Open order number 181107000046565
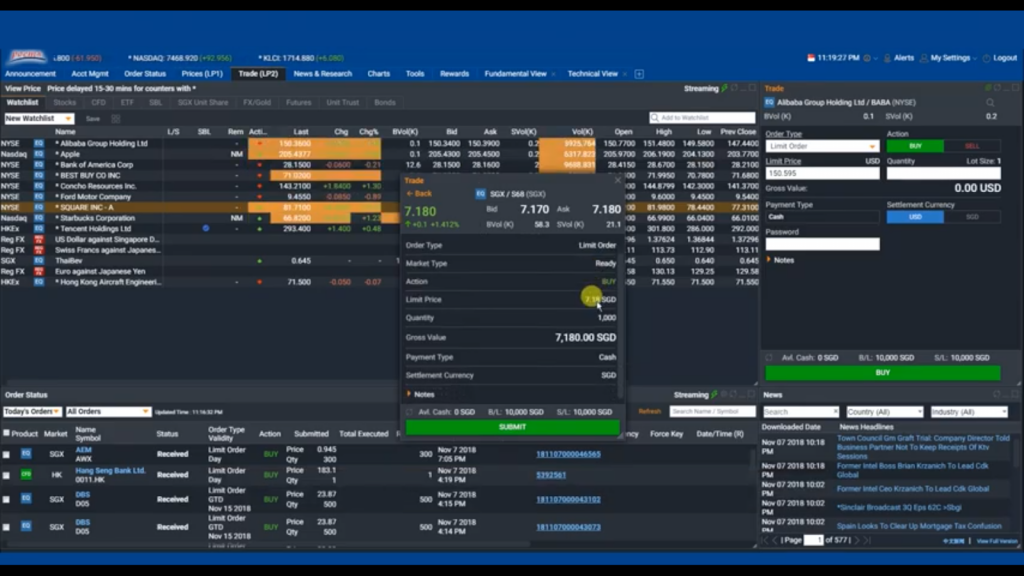Screen dimensions: 1024x576 coord(568,454)
